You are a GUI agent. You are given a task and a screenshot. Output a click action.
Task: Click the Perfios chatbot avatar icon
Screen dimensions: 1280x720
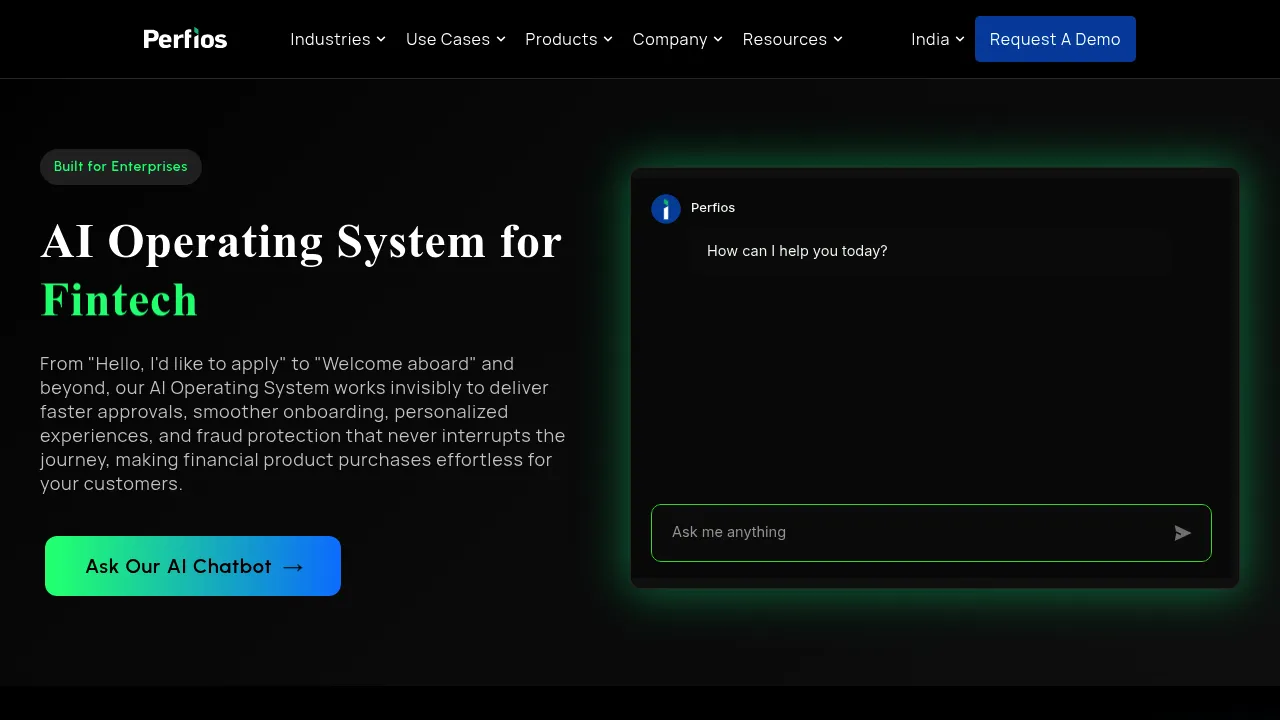pyautogui.click(x=666, y=209)
